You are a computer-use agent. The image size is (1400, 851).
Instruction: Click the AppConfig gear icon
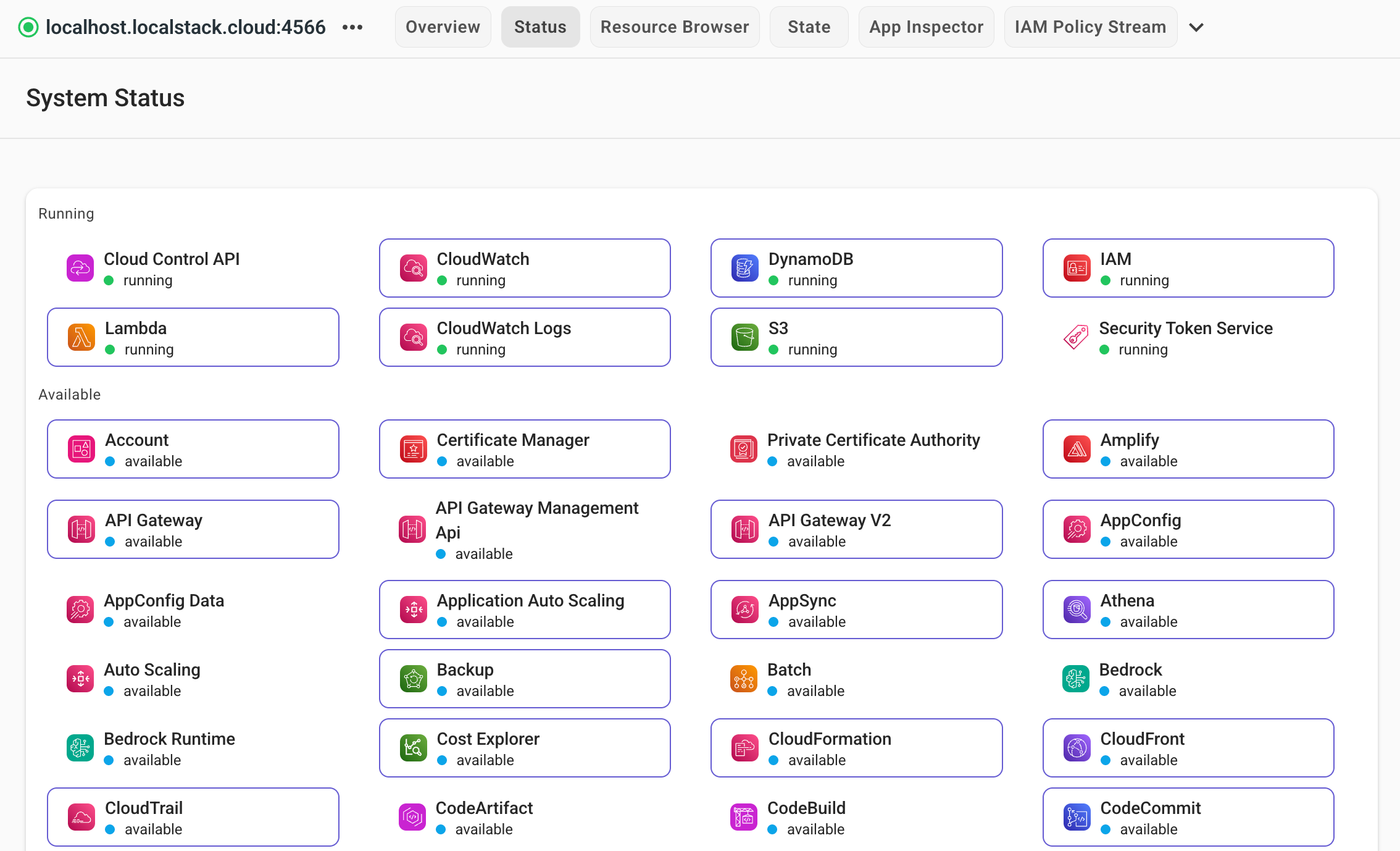pyautogui.click(x=1077, y=529)
